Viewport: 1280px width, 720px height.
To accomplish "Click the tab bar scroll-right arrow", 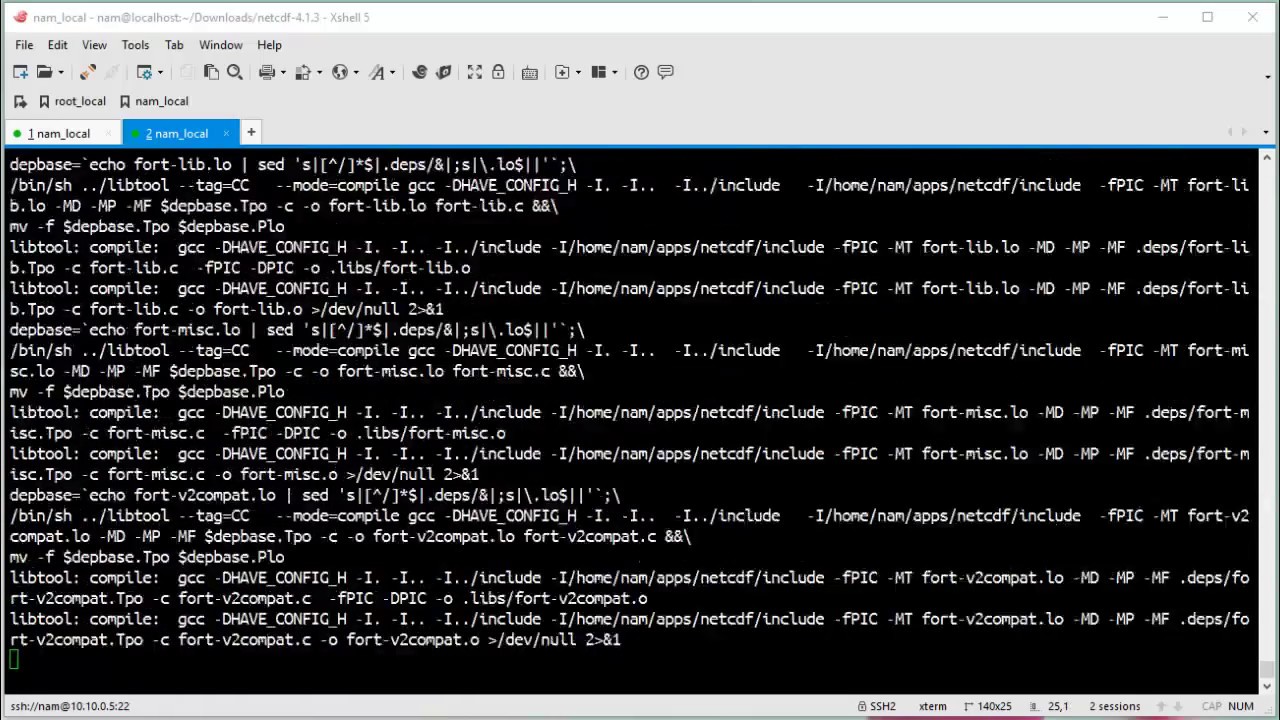I will point(1244,132).
